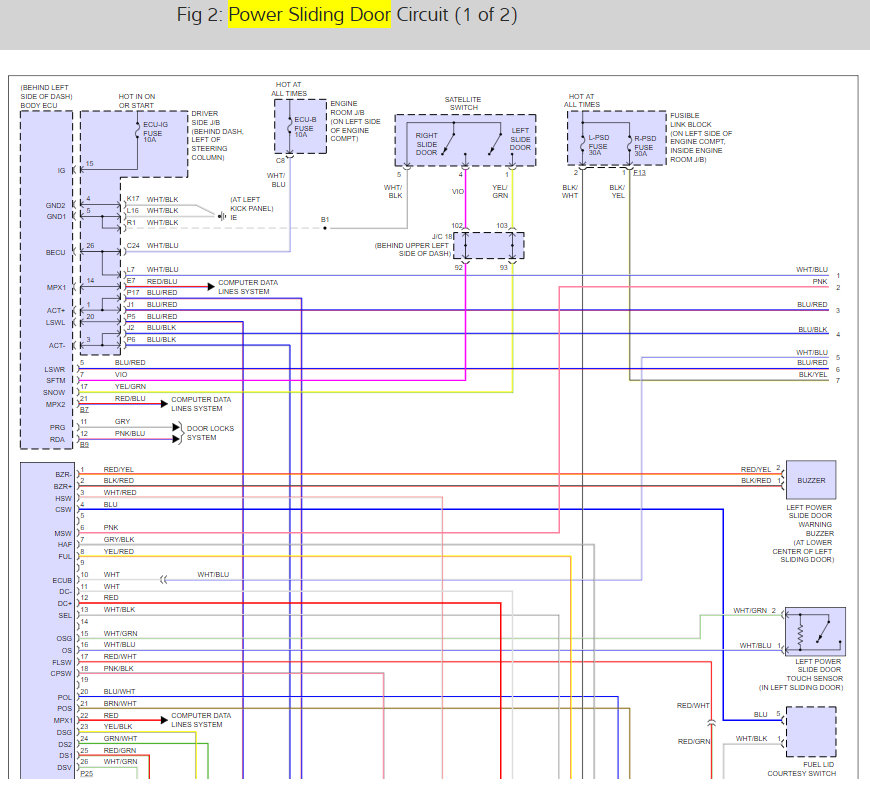Screen dimensions: 870x800
Task: Select the BUZZER component box
Action: (x=811, y=480)
